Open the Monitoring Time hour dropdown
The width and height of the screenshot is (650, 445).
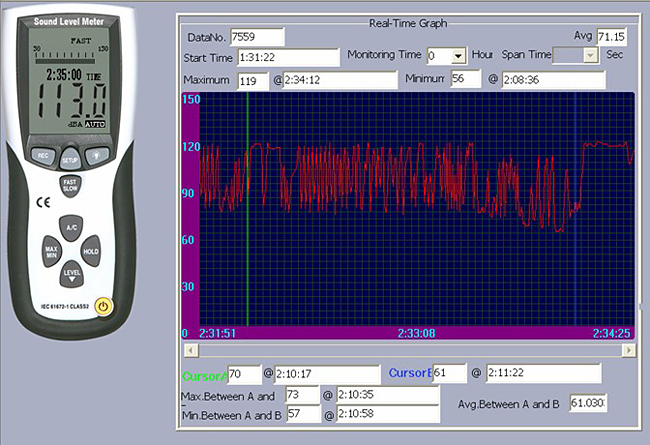pyautogui.click(x=459, y=57)
